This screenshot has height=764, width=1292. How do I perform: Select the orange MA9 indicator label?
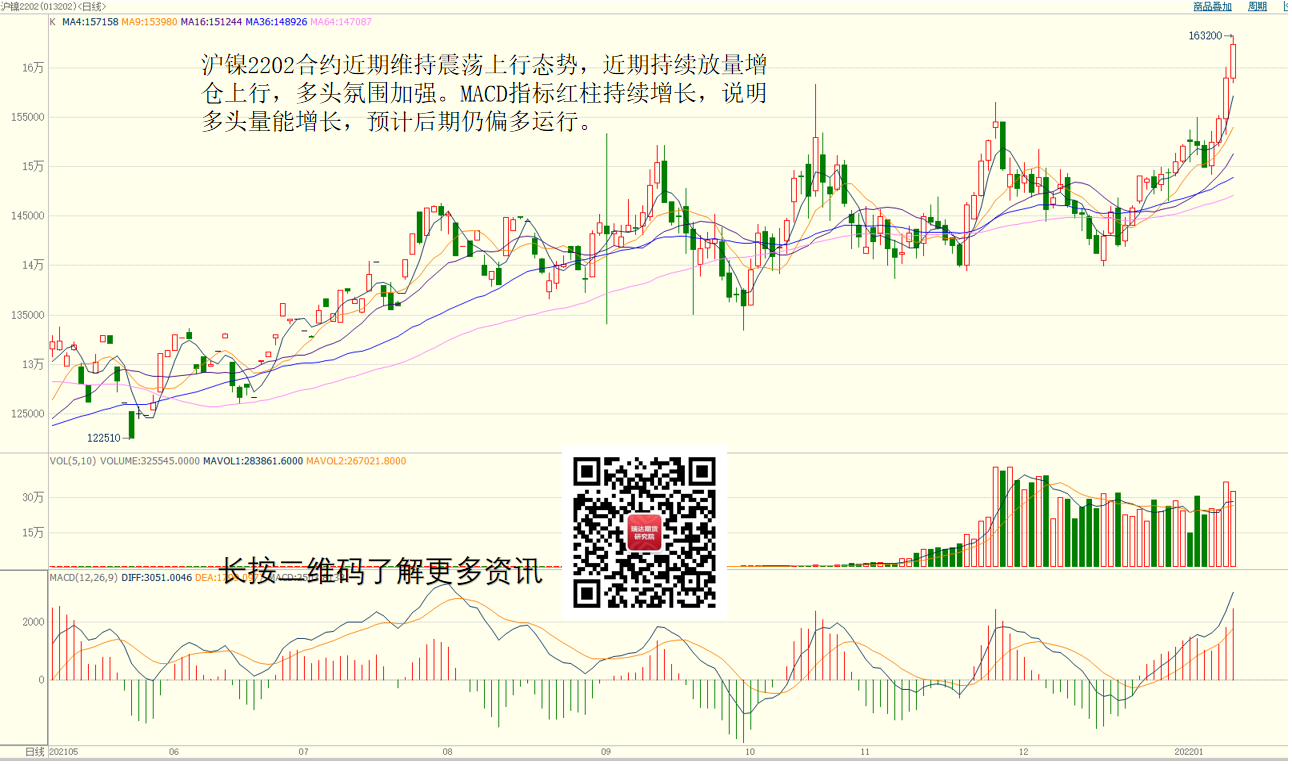coord(149,21)
